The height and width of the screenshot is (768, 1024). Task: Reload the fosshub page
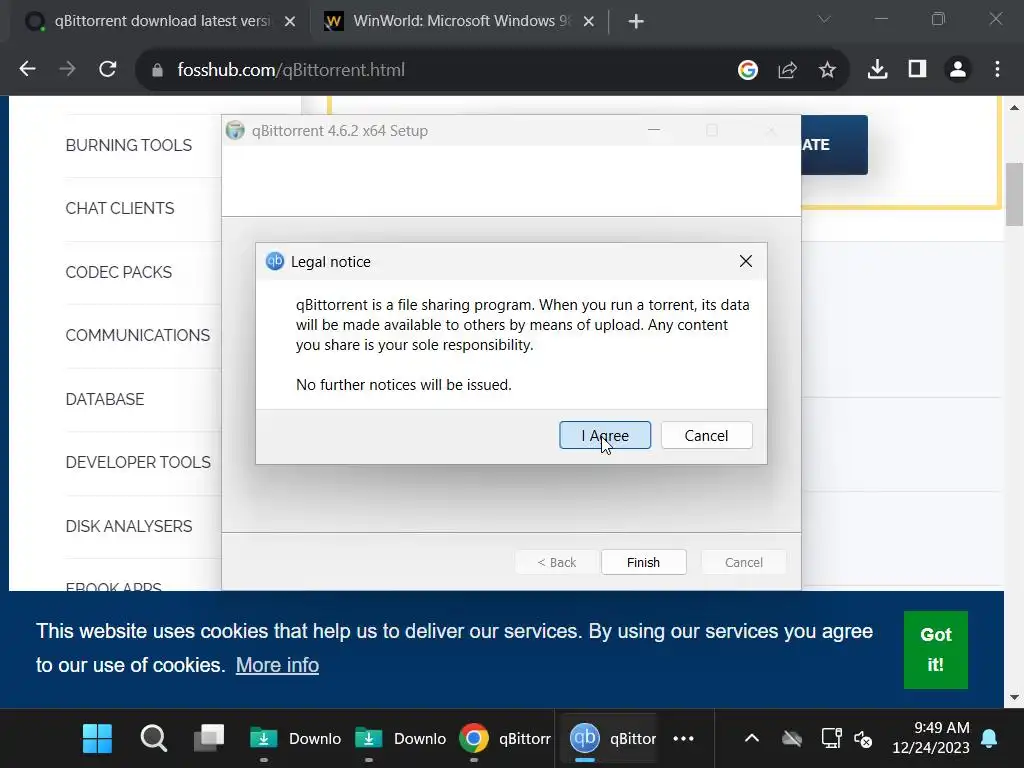coord(108,69)
